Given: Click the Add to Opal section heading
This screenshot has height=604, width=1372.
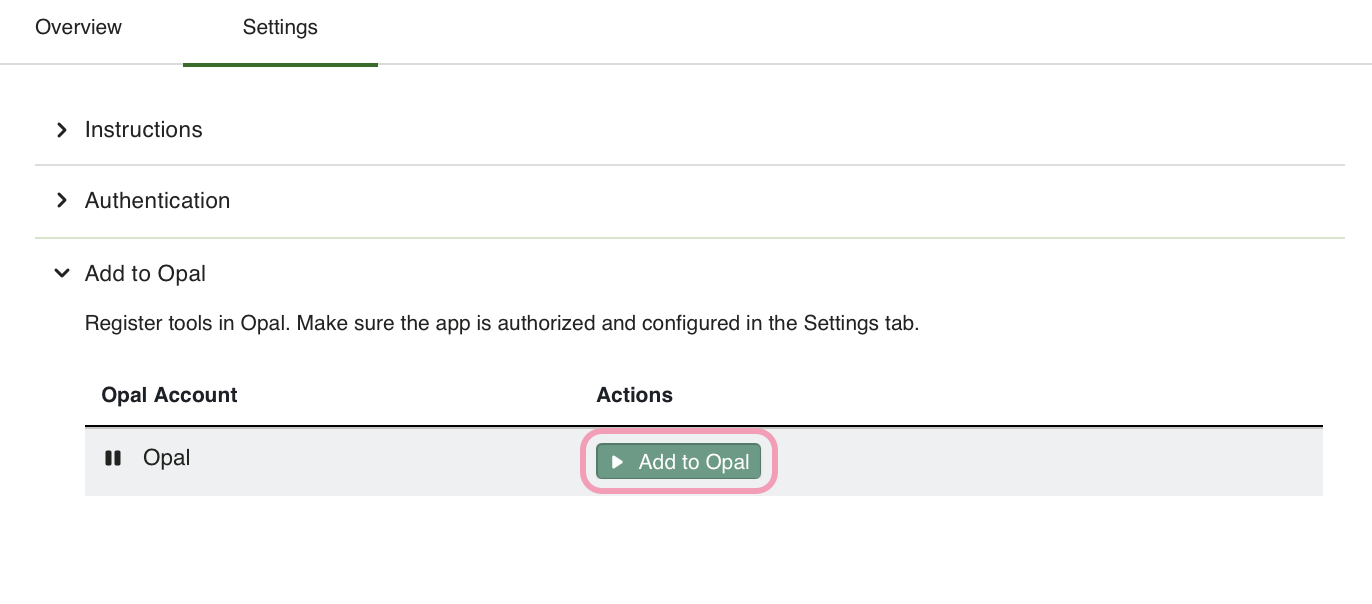Looking at the screenshot, I should pyautogui.click(x=146, y=274).
